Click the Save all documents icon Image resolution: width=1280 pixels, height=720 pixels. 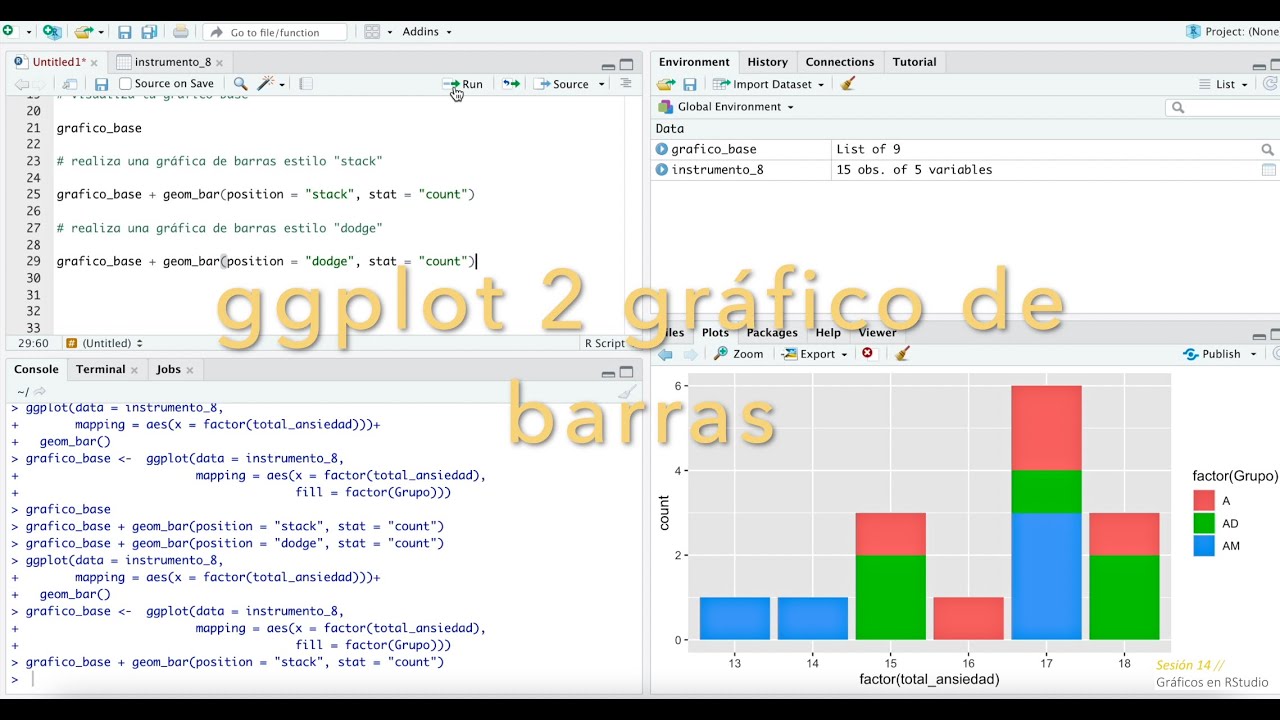click(149, 32)
